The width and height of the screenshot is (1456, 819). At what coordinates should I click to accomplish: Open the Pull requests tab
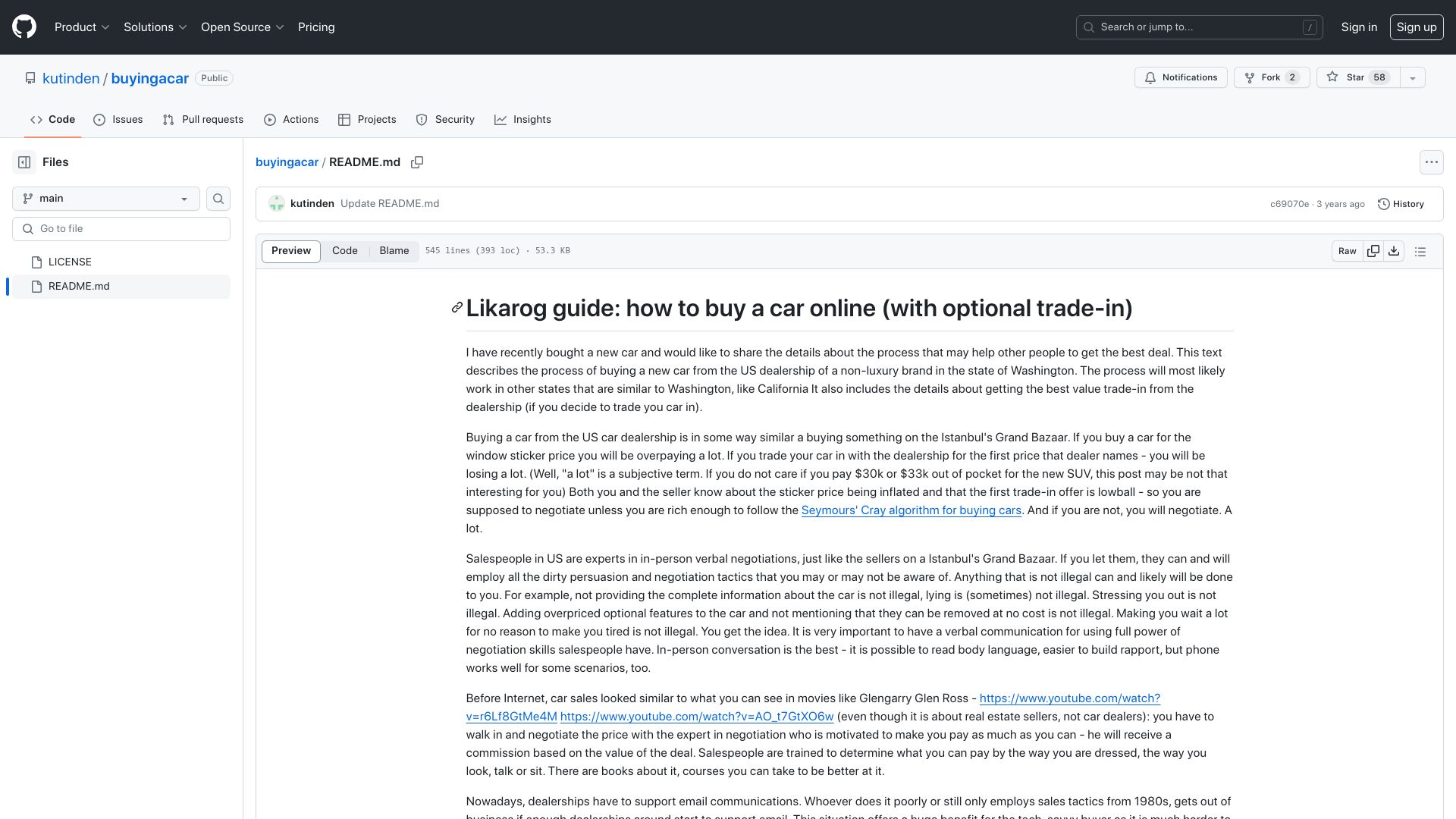(203, 120)
